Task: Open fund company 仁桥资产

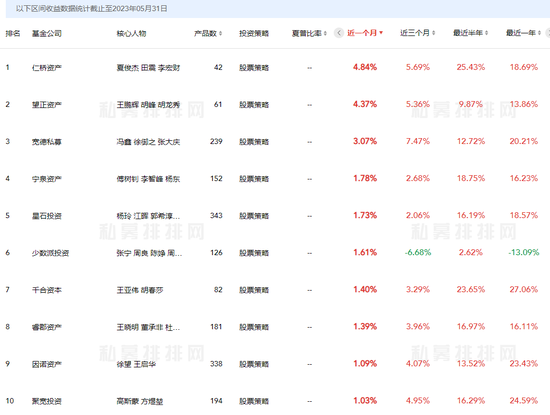Action: (47, 68)
